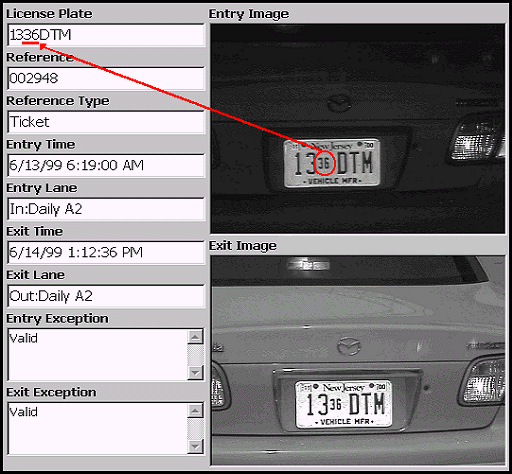Select the Reference field containing 002948

(x=106, y=79)
